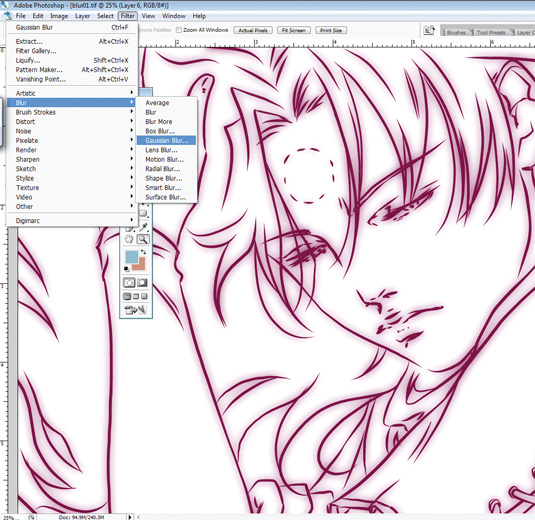
Task: Click Fit Screen button
Action: [x=294, y=30]
